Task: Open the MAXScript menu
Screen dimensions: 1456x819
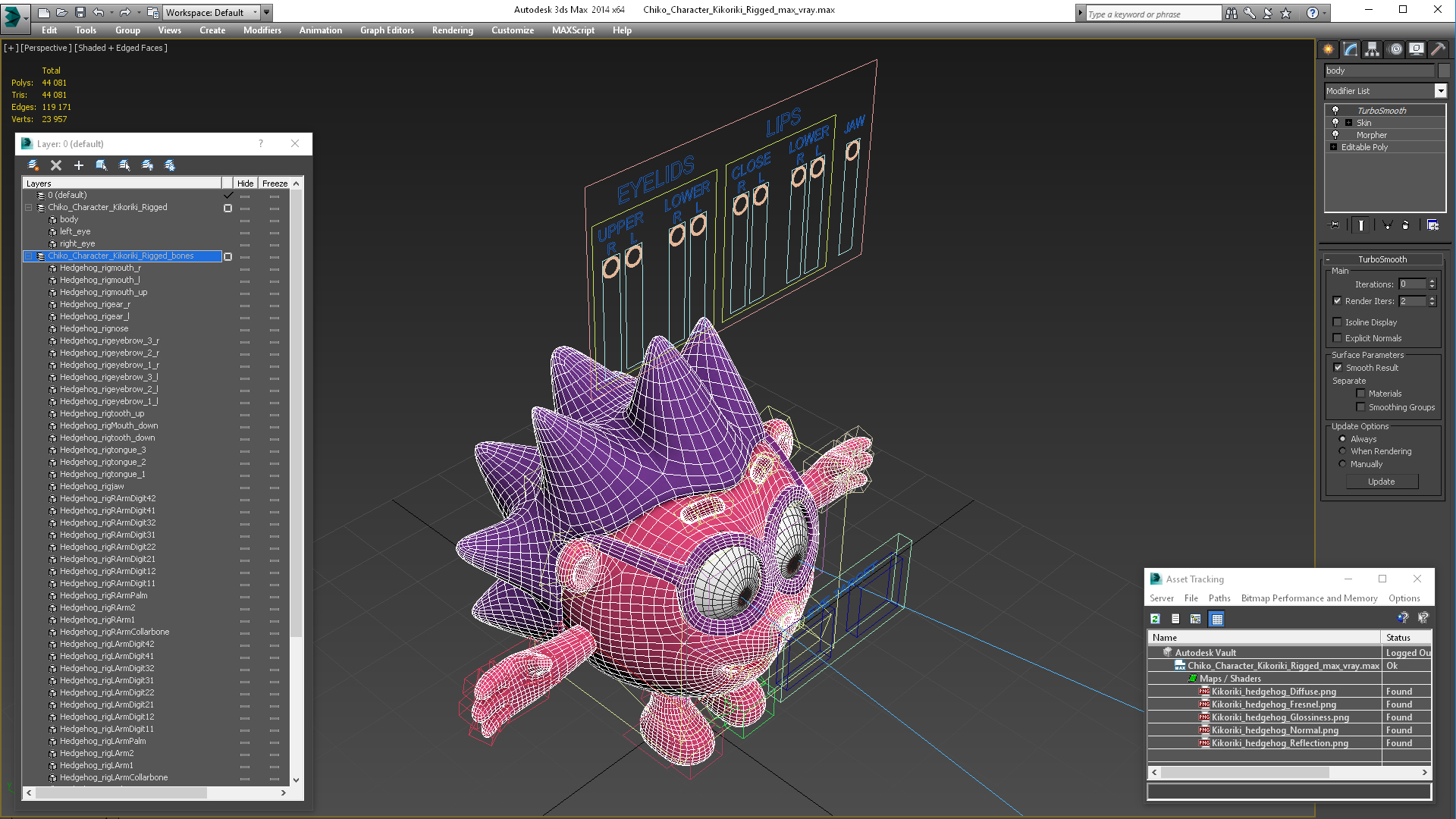Action: pyautogui.click(x=573, y=30)
